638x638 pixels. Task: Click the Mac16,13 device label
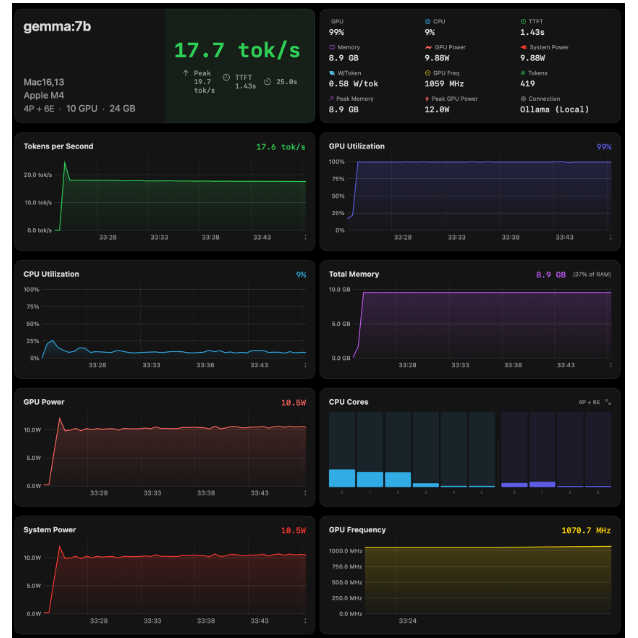[x=44, y=82]
